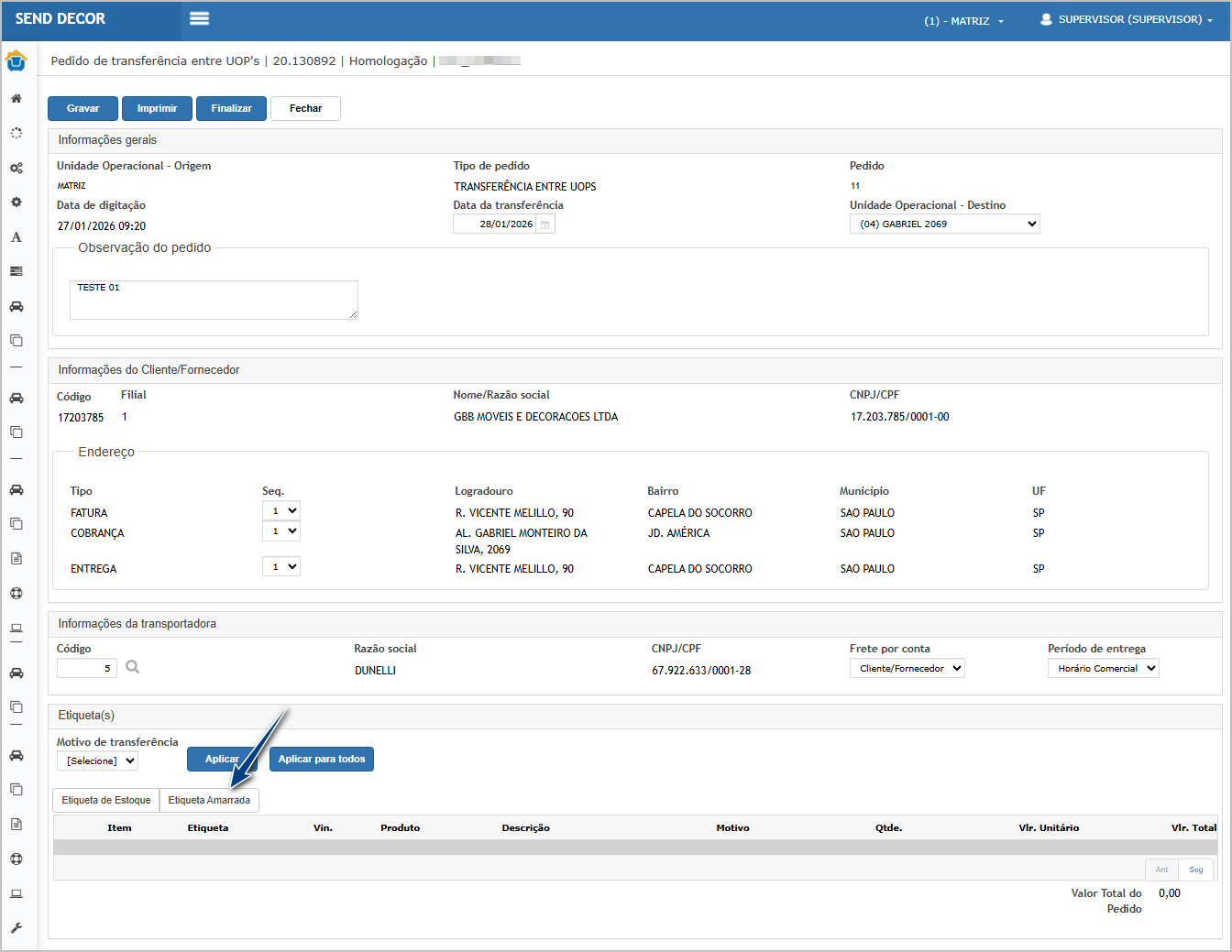Open the Motivo de transferência dropdown
Screen dimensions: 1232x952
tap(97, 761)
